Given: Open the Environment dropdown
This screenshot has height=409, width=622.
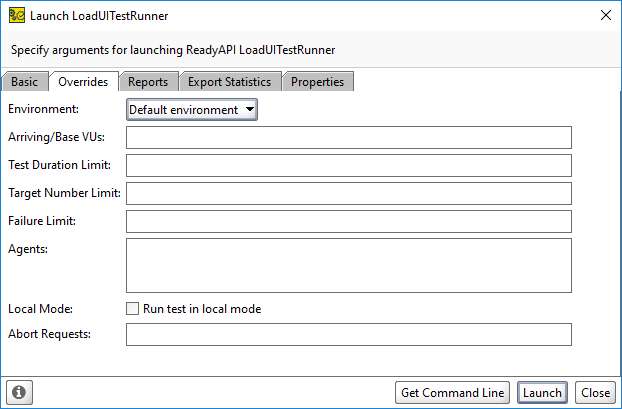Looking at the screenshot, I should click(192, 109).
